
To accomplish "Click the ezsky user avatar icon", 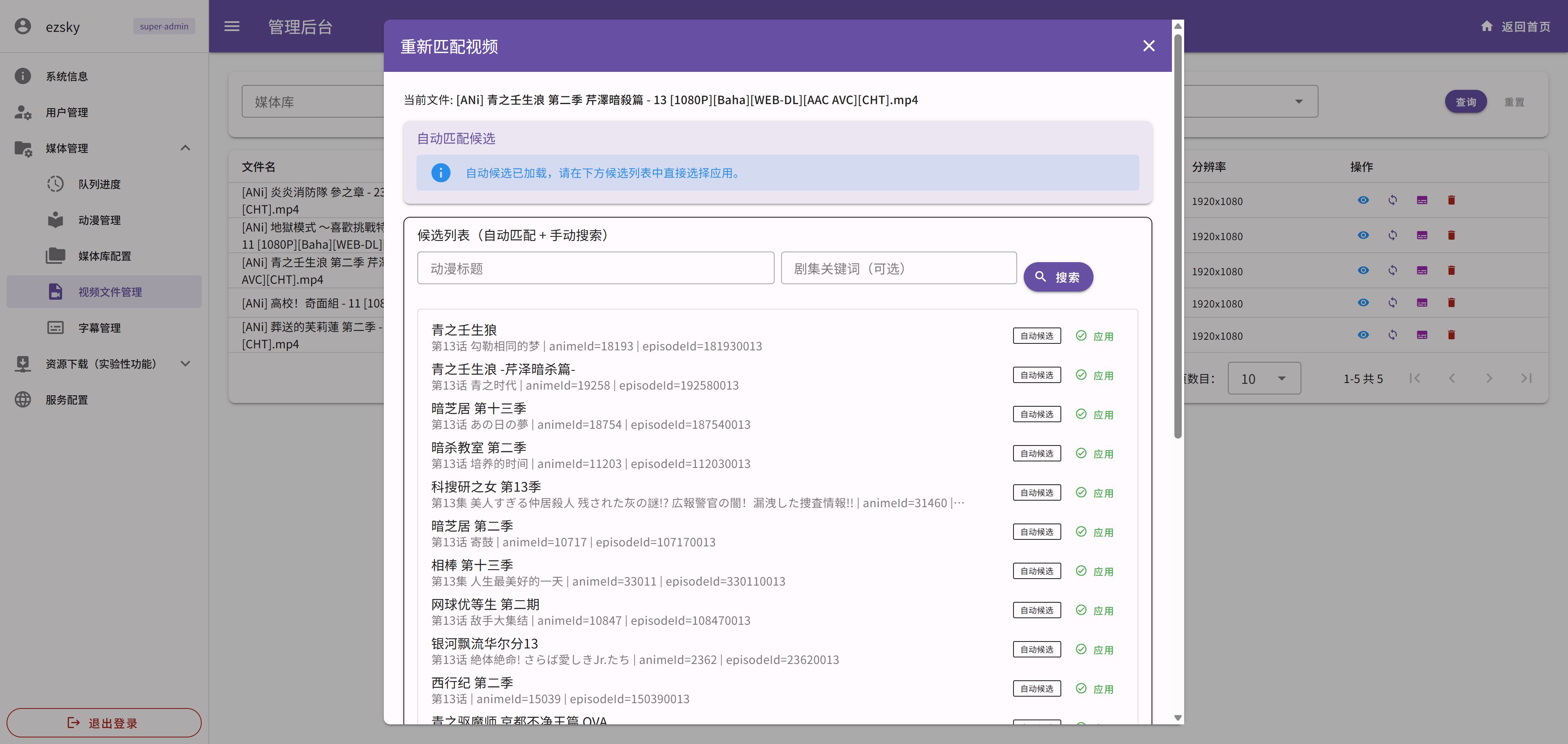I will [22, 26].
